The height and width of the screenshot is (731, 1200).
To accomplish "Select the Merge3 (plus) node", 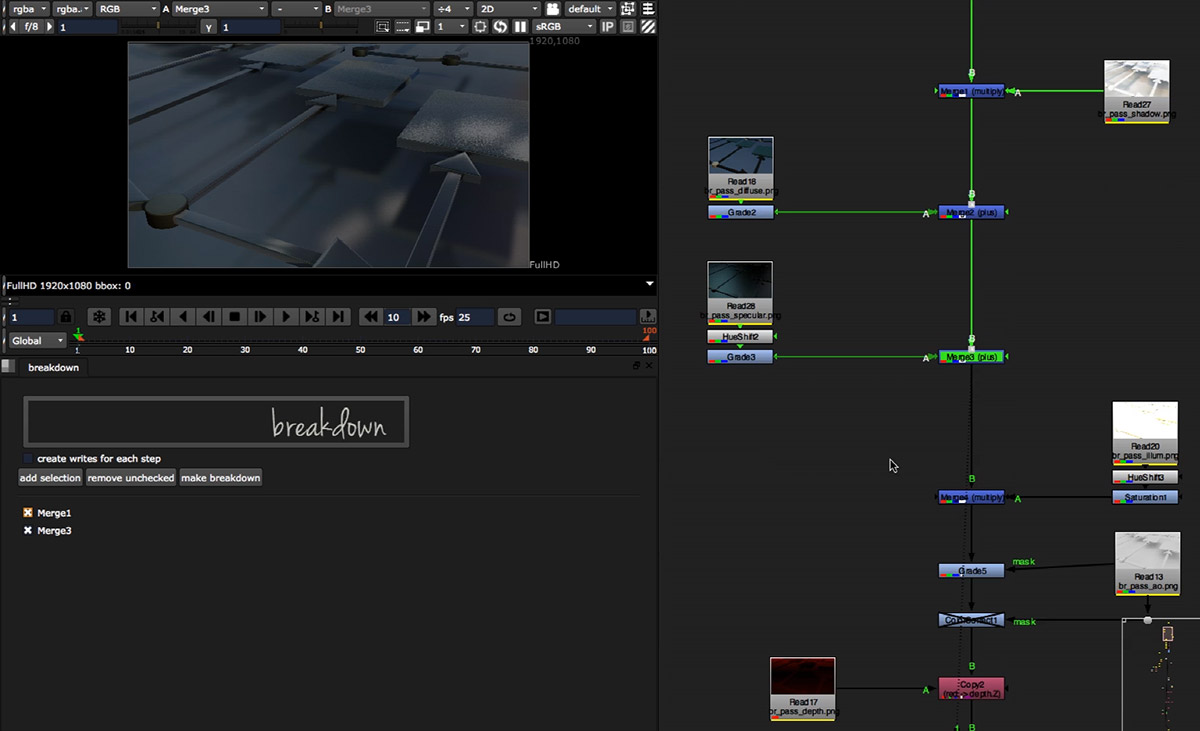I will pos(971,357).
